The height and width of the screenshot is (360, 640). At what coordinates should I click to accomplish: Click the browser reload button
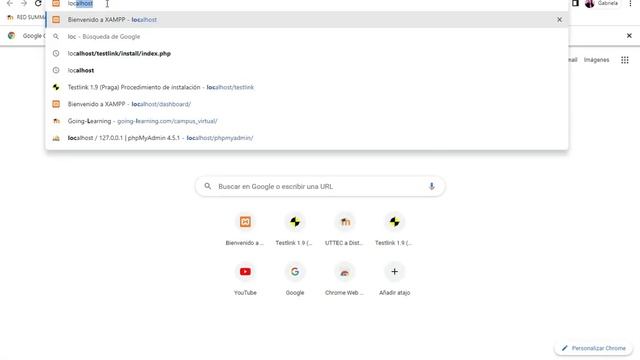[x=38, y=3]
